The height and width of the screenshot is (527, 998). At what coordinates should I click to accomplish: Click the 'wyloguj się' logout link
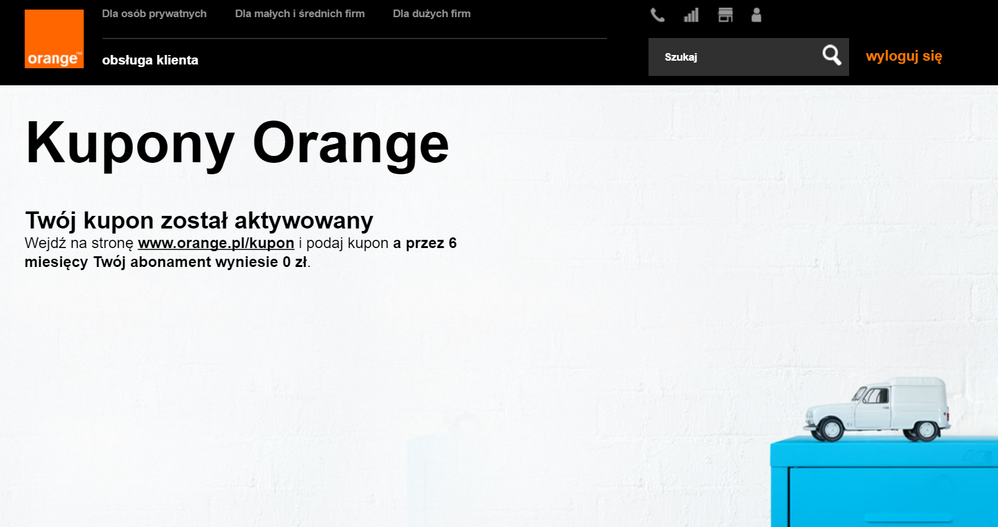point(904,56)
